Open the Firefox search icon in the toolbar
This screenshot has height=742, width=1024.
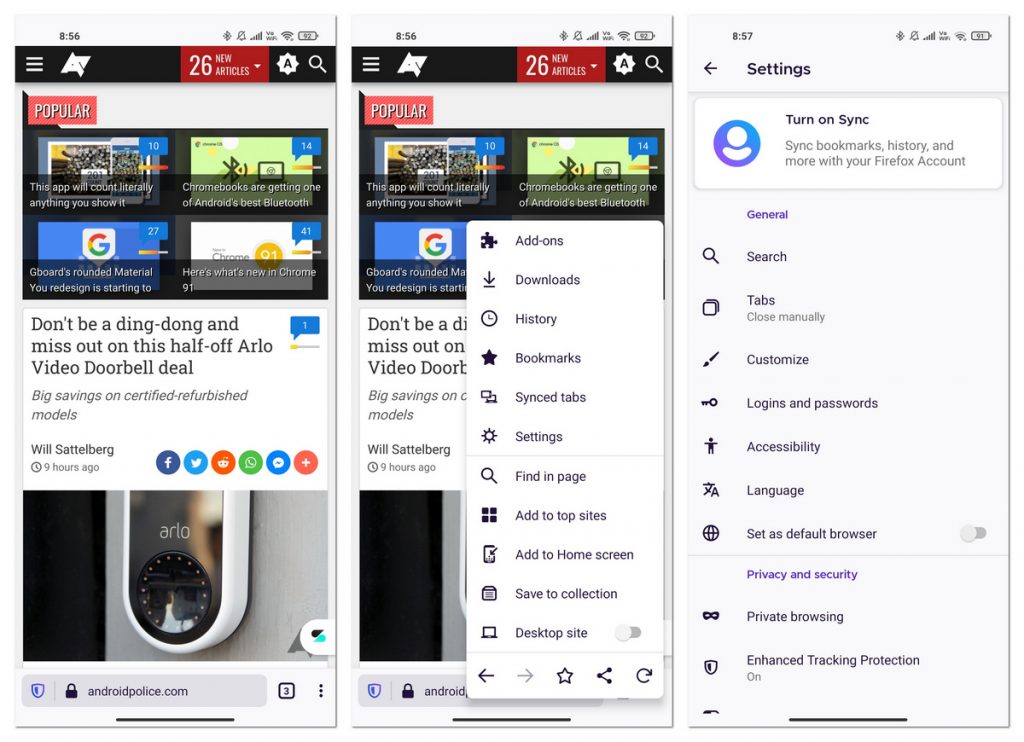(x=318, y=63)
